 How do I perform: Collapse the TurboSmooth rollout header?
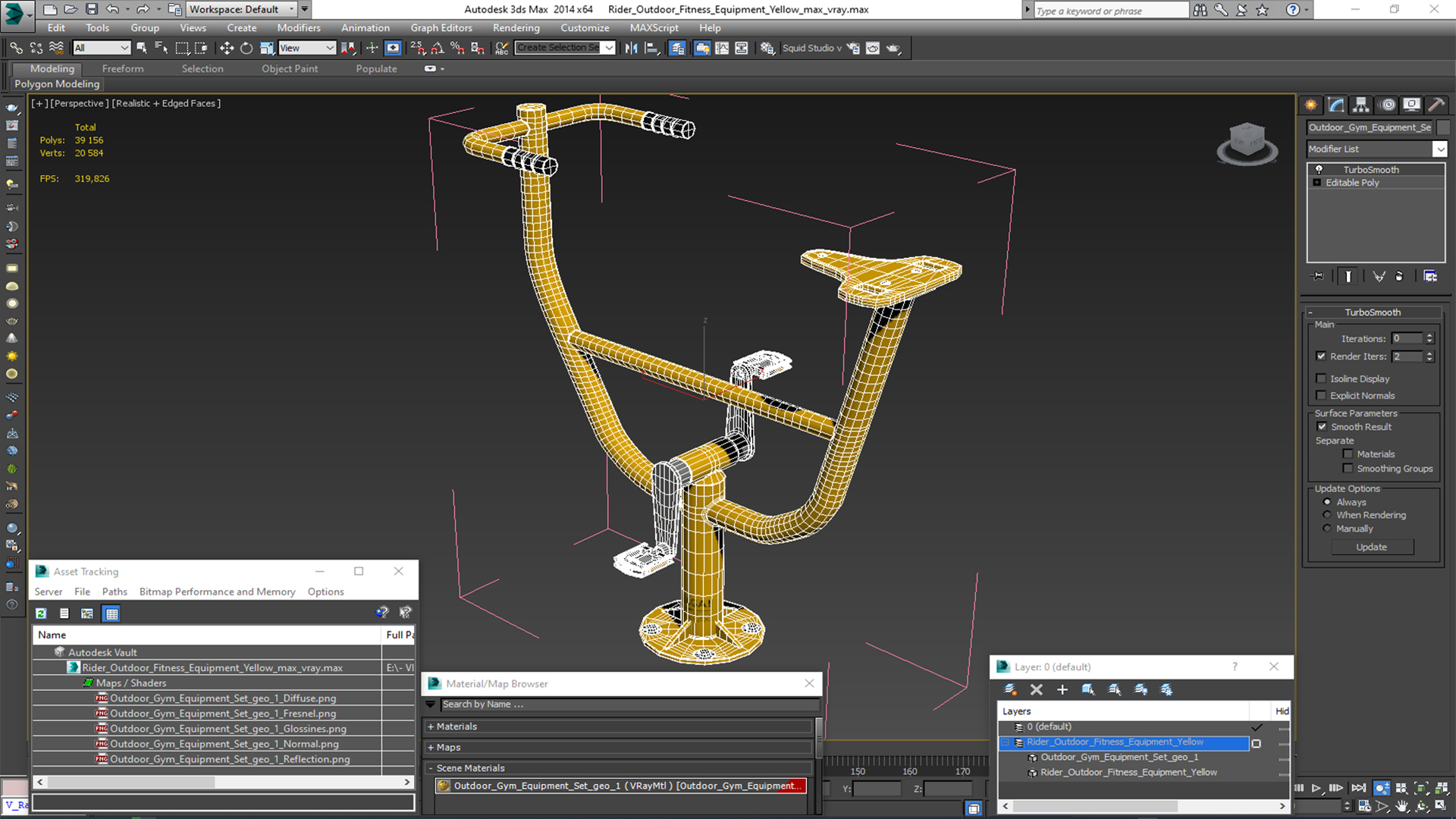1373,312
